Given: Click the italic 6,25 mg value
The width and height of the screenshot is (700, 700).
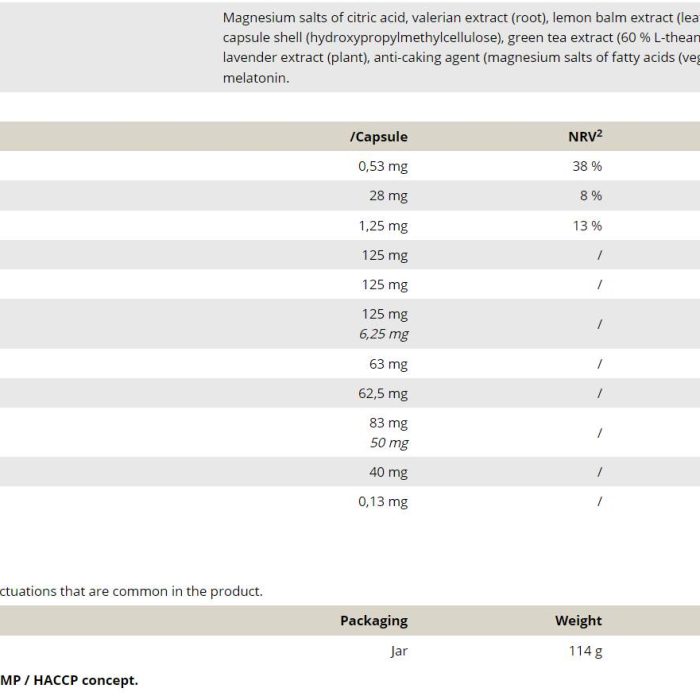Looking at the screenshot, I should pos(383,334).
